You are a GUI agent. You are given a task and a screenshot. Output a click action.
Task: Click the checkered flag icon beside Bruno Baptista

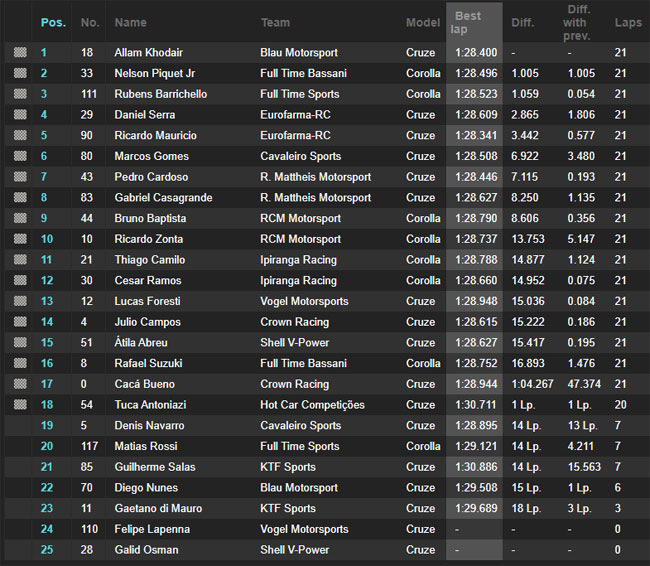(x=20, y=218)
